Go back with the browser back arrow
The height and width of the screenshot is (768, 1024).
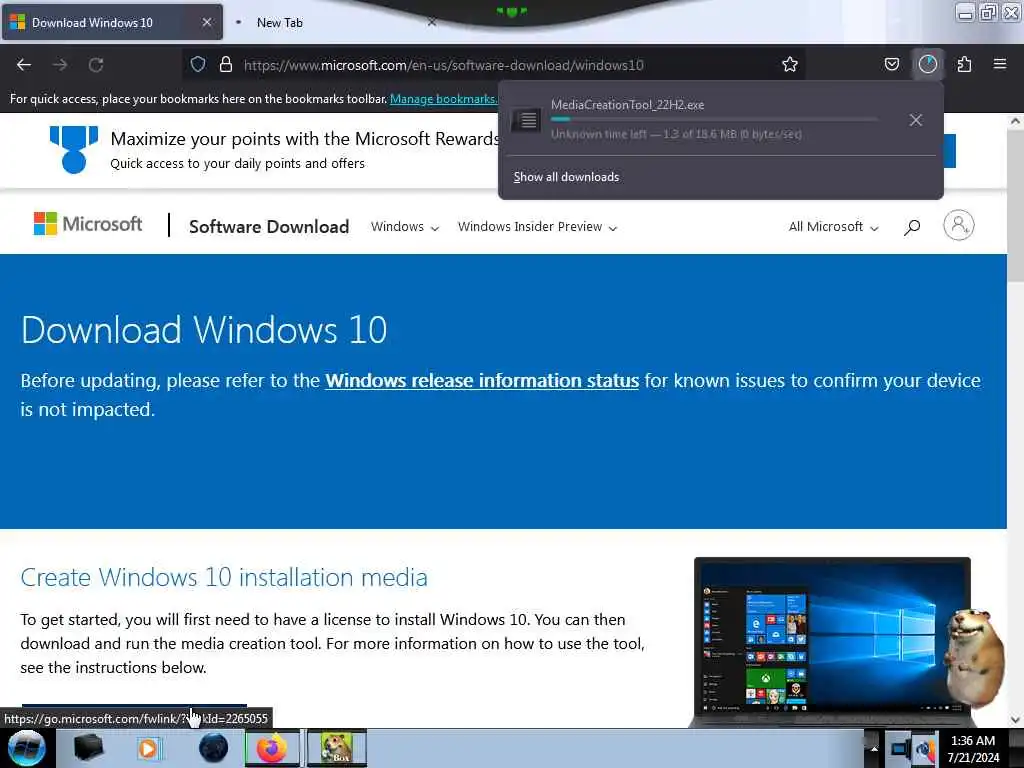(x=24, y=65)
